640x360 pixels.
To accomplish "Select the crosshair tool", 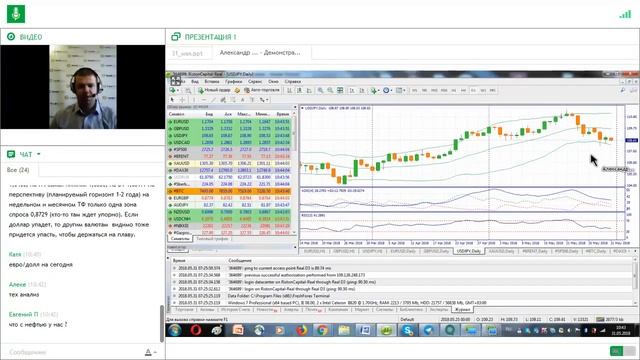I will coord(182,100).
